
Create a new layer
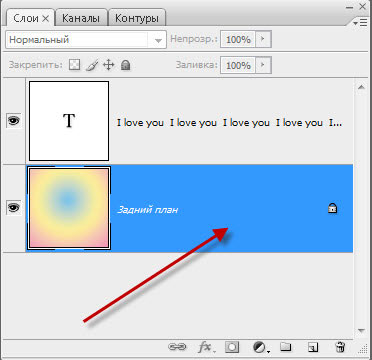(312, 347)
